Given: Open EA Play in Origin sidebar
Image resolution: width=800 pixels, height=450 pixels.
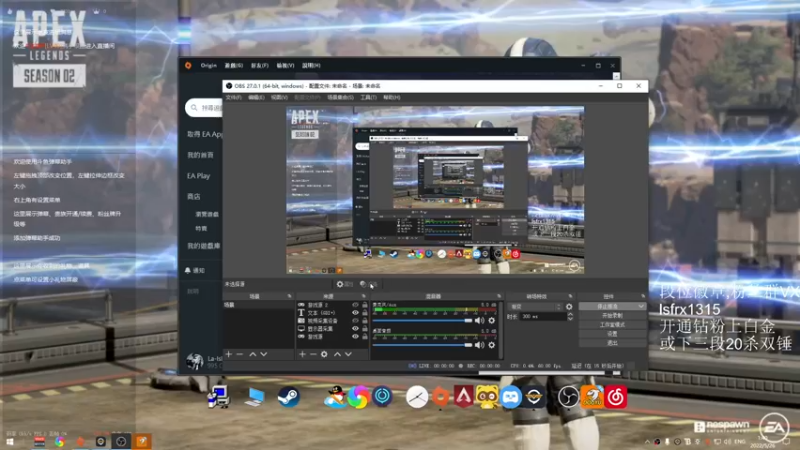Looking at the screenshot, I should [x=198, y=176].
